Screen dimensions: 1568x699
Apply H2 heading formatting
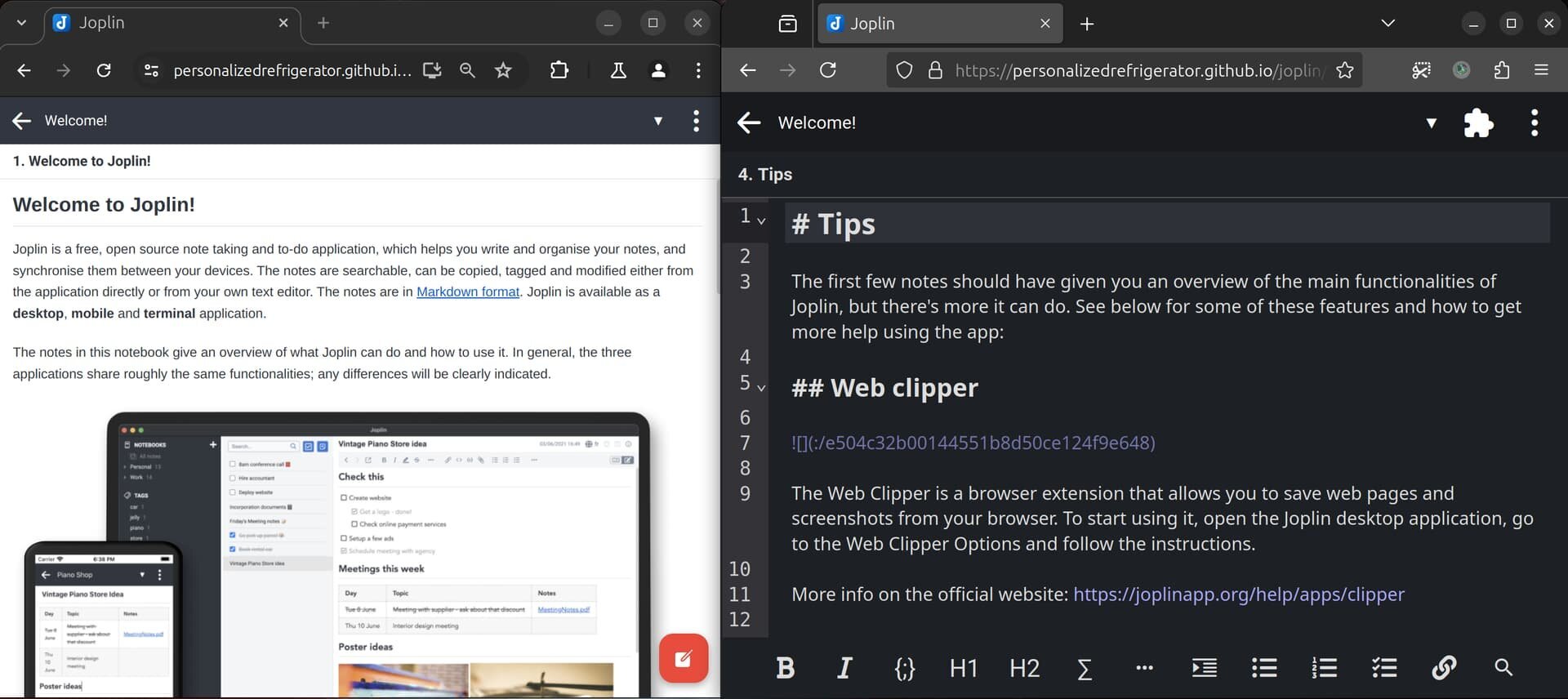tap(1024, 668)
